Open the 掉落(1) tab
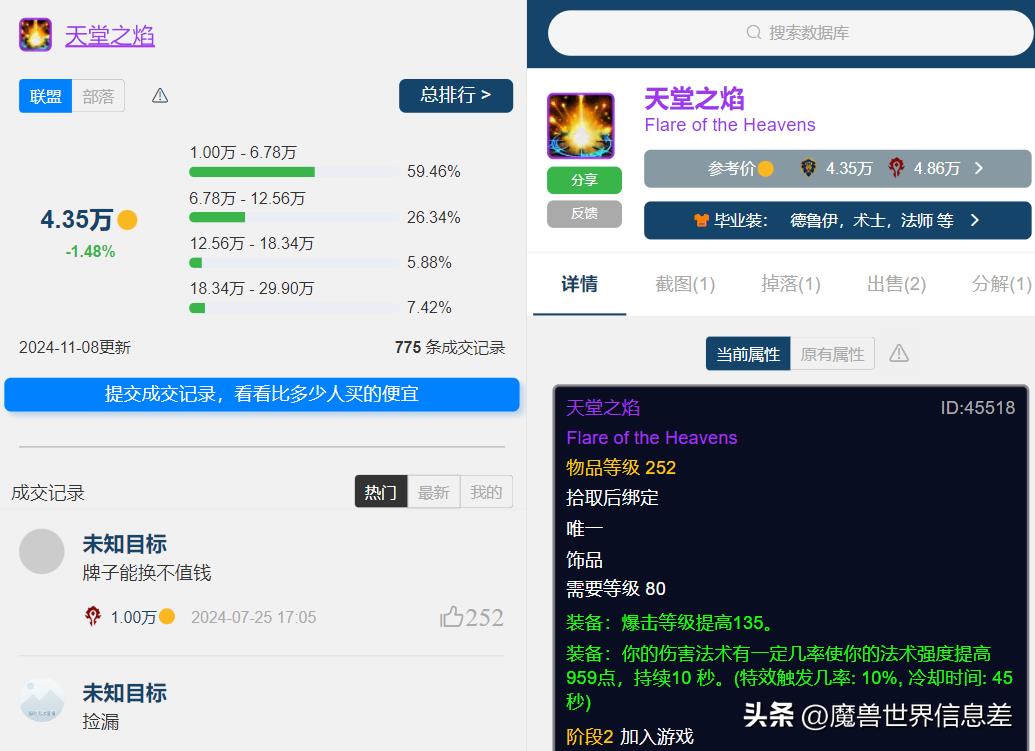The image size is (1035, 751). (790, 284)
